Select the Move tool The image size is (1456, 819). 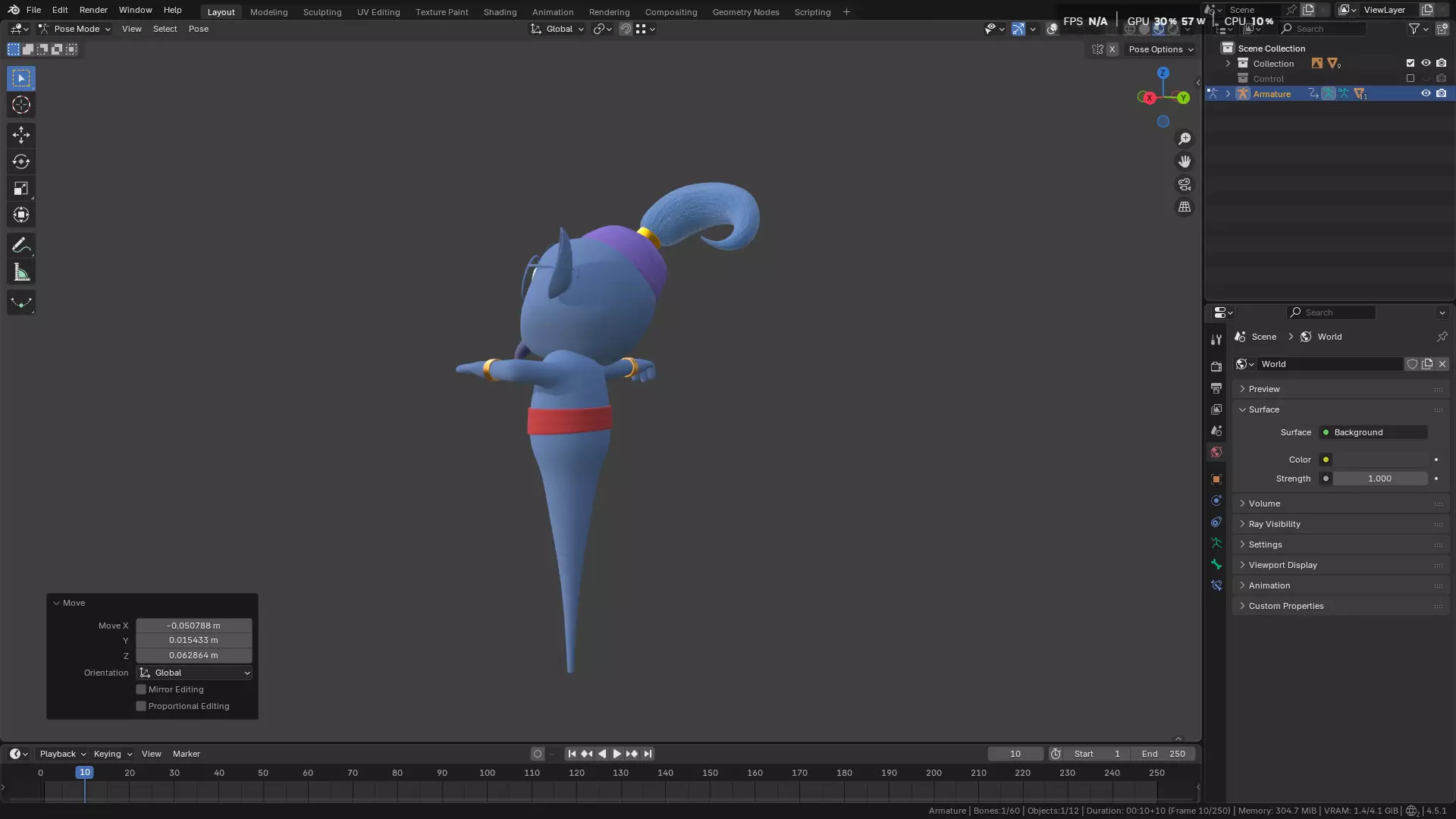(21, 135)
